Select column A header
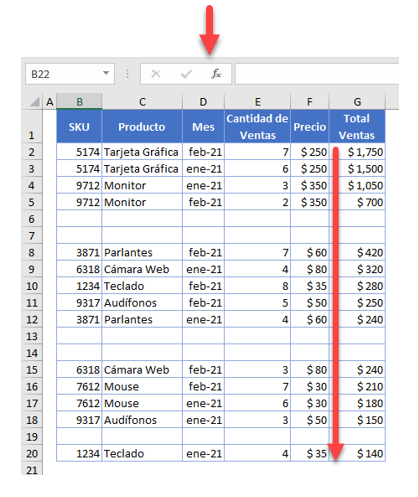This screenshot has width=418, height=497. tap(50, 102)
